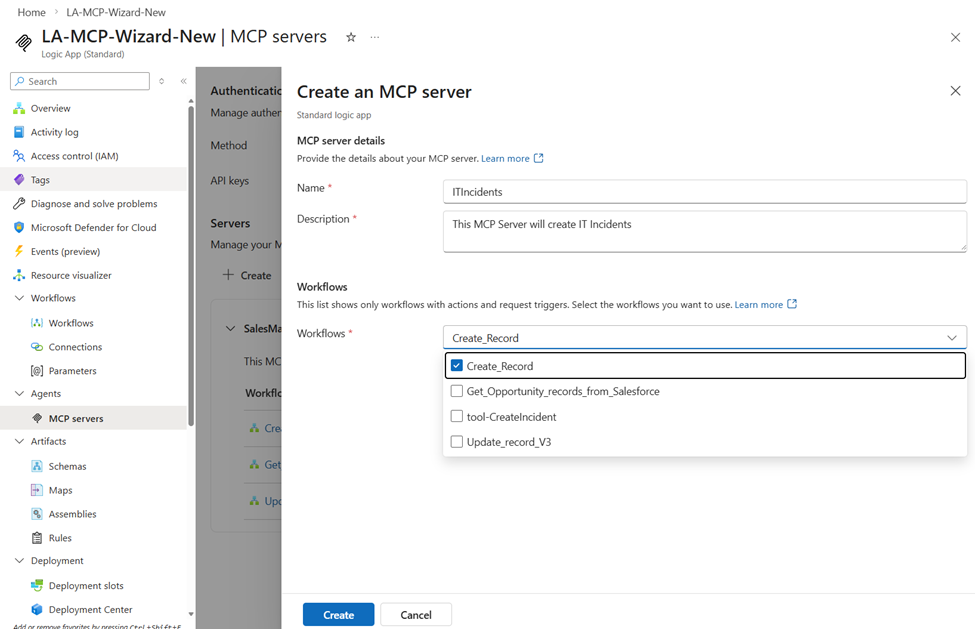975x629 pixels.
Task: Click the Name field containing ITIncidents
Action: point(705,191)
